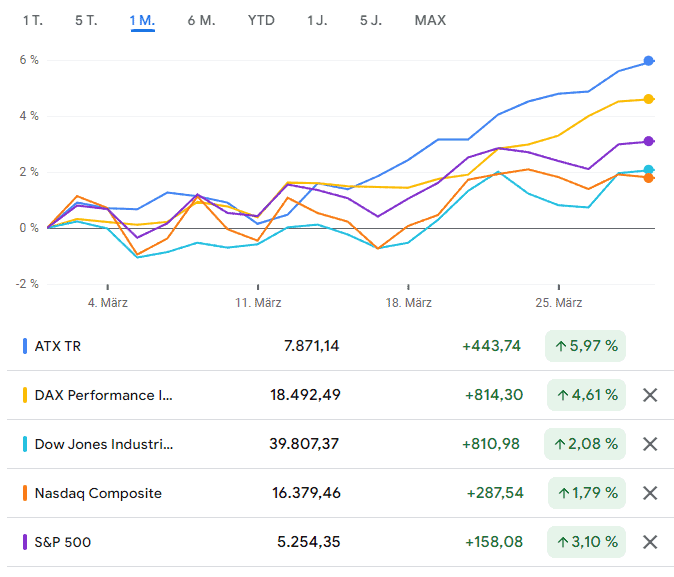Remove Nasdaq Composite from comparison
674x577 pixels.
(x=650, y=493)
